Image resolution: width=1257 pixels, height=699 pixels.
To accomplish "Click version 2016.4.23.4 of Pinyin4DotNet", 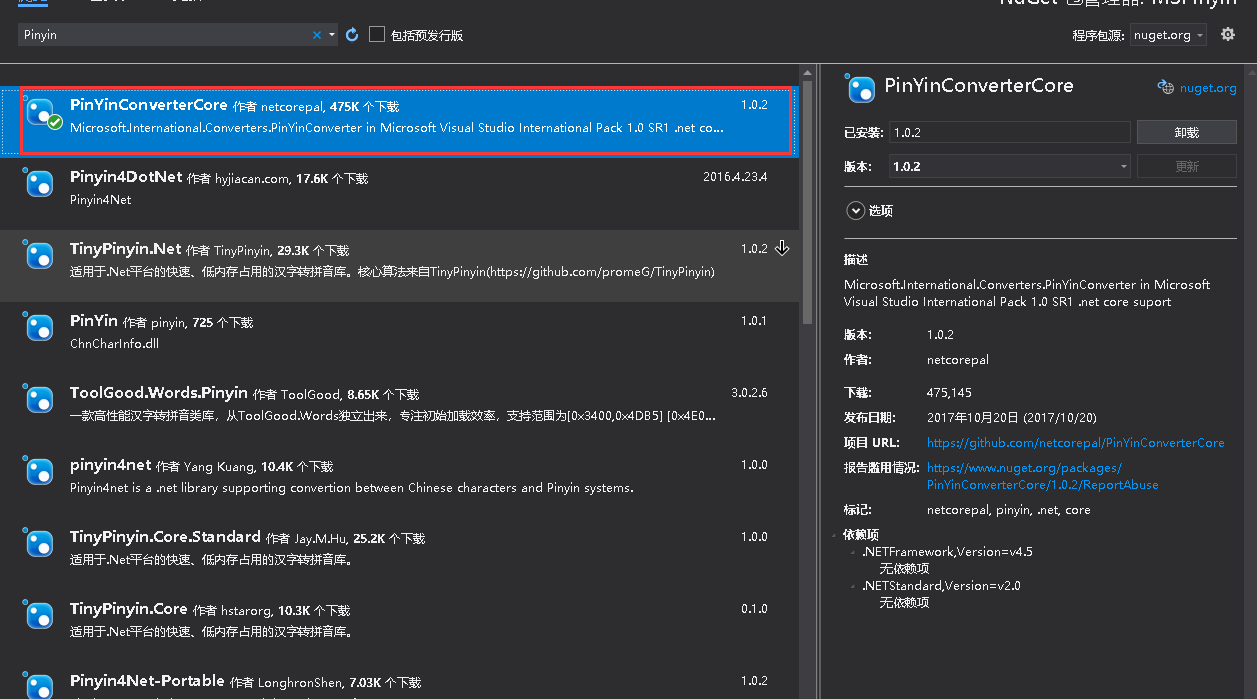I will click(735, 177).
